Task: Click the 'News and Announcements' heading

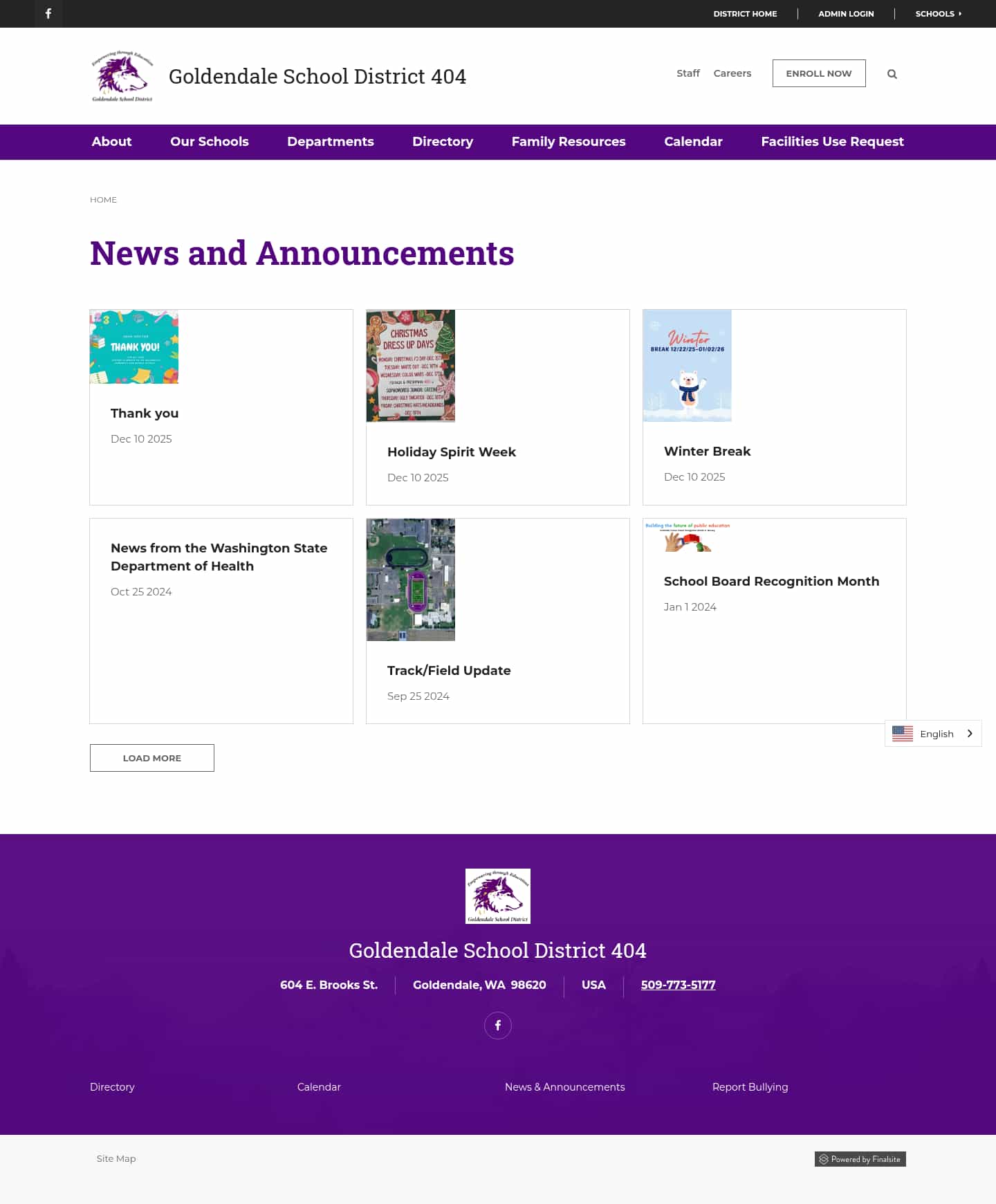Action: coord(302,253)
